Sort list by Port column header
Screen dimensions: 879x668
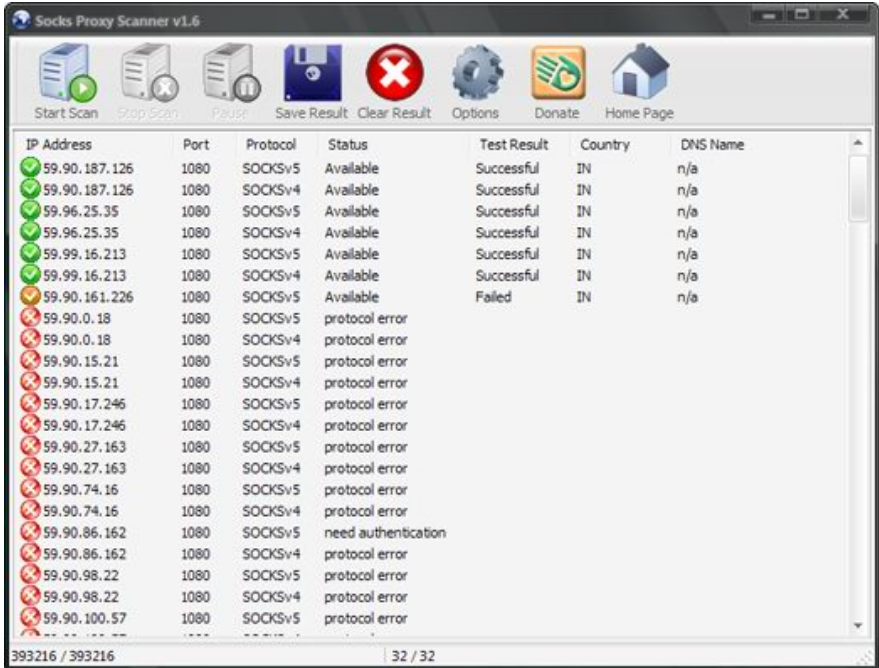point(196,145)
